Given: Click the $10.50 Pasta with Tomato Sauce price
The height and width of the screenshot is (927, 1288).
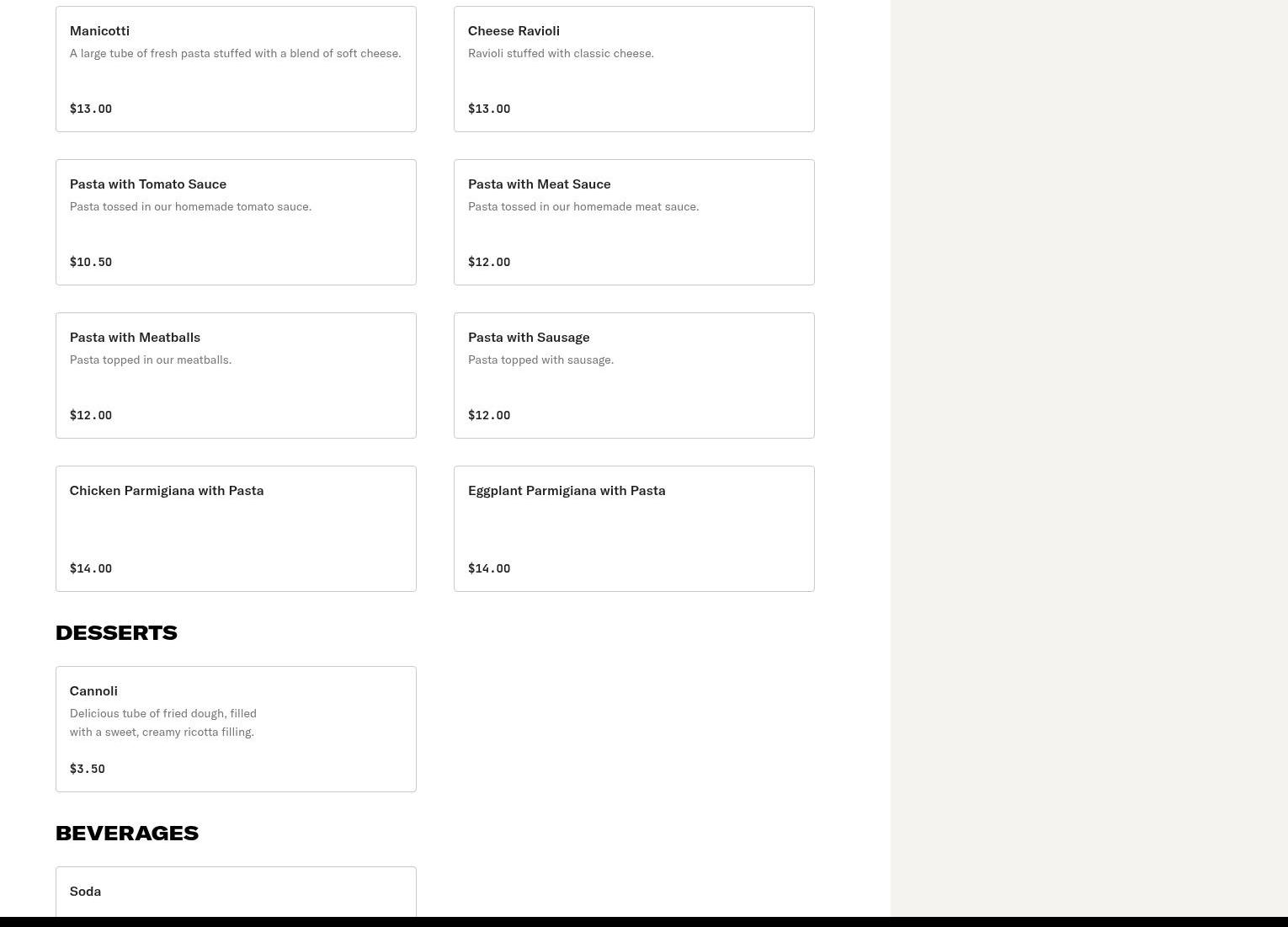Looking at the screenshot, I should click(91, 262).
